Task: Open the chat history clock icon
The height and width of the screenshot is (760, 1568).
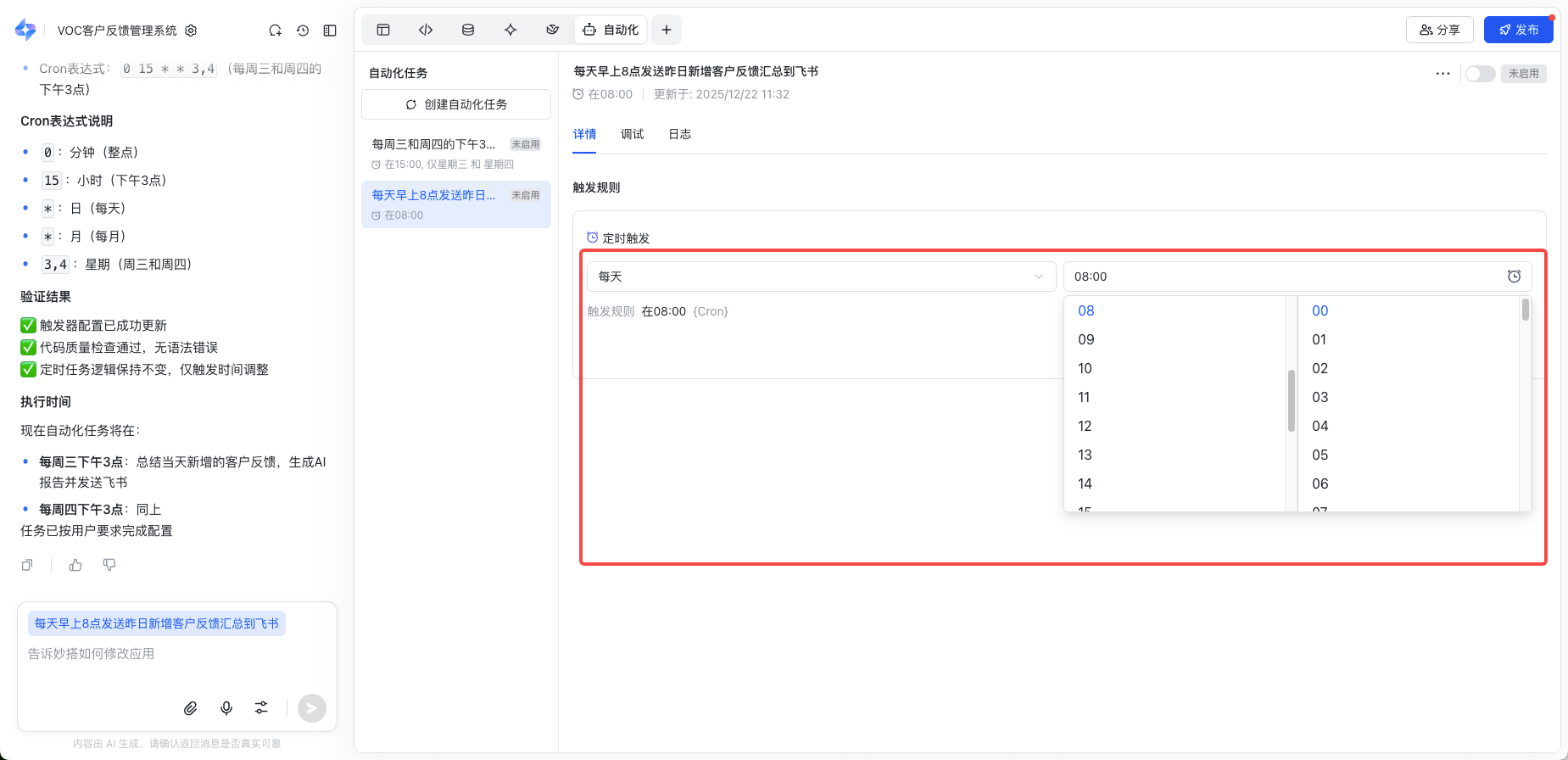Action: point(303,31)
